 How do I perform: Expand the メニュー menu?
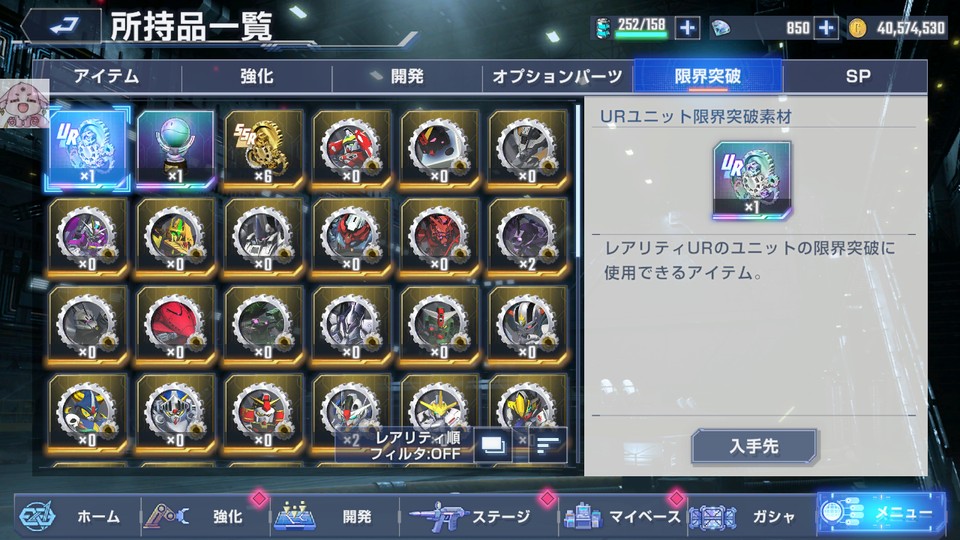(x=880, y=513)
